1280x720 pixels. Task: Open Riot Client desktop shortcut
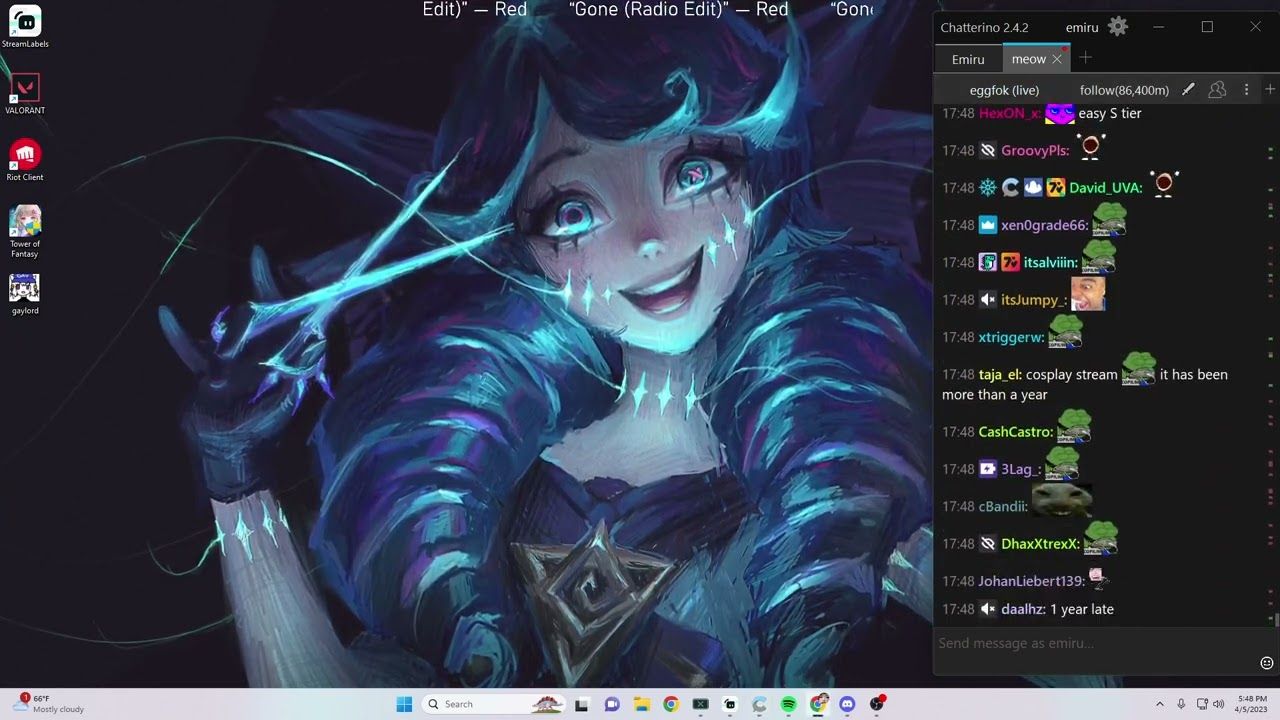pyautogui.click(x=25, y=160)
